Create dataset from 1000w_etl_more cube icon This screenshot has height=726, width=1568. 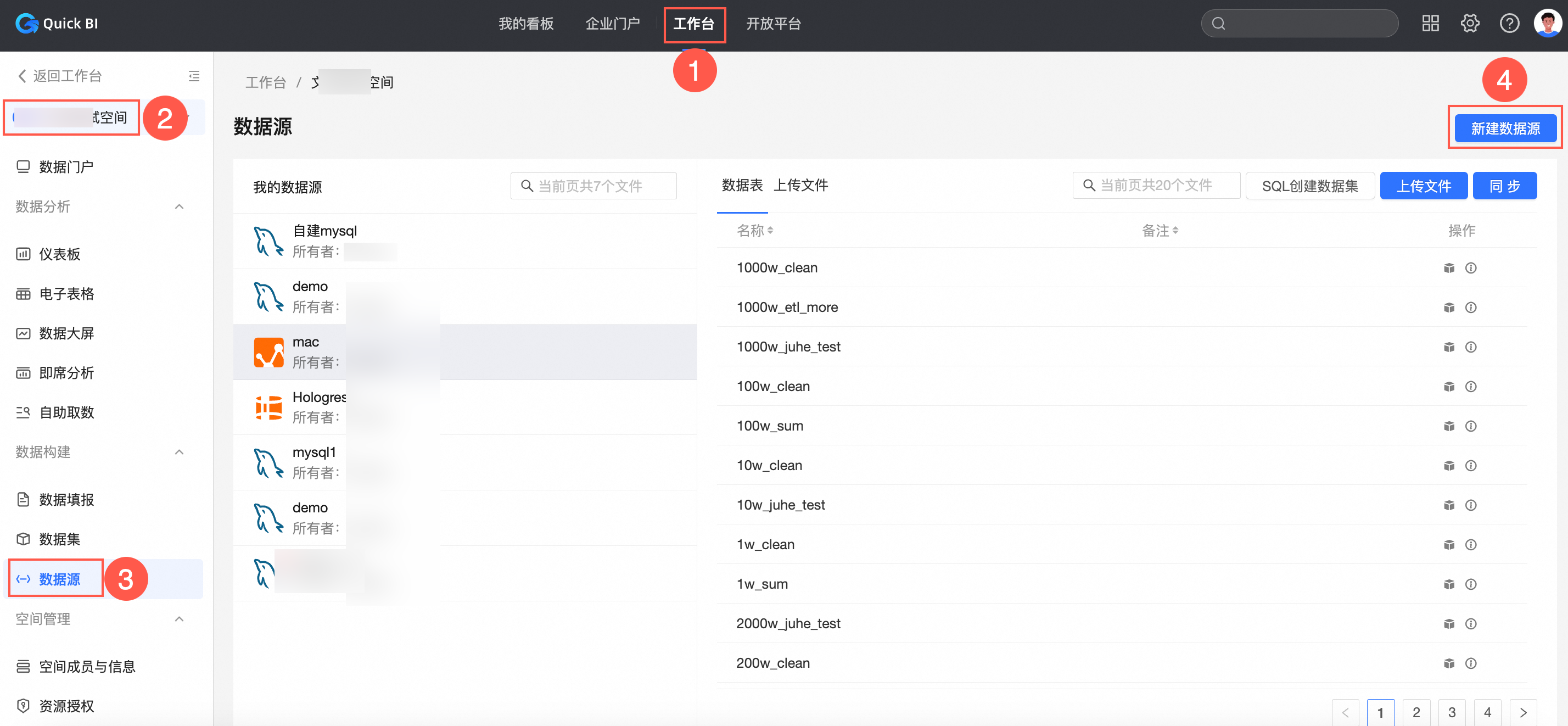1449,308
